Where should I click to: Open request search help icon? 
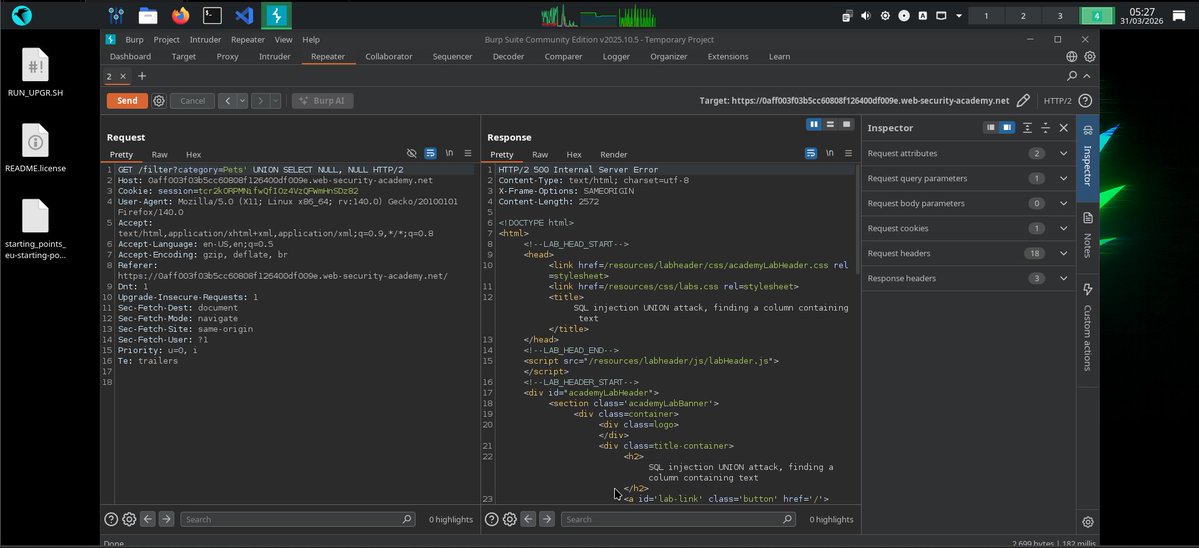point(111,519)
